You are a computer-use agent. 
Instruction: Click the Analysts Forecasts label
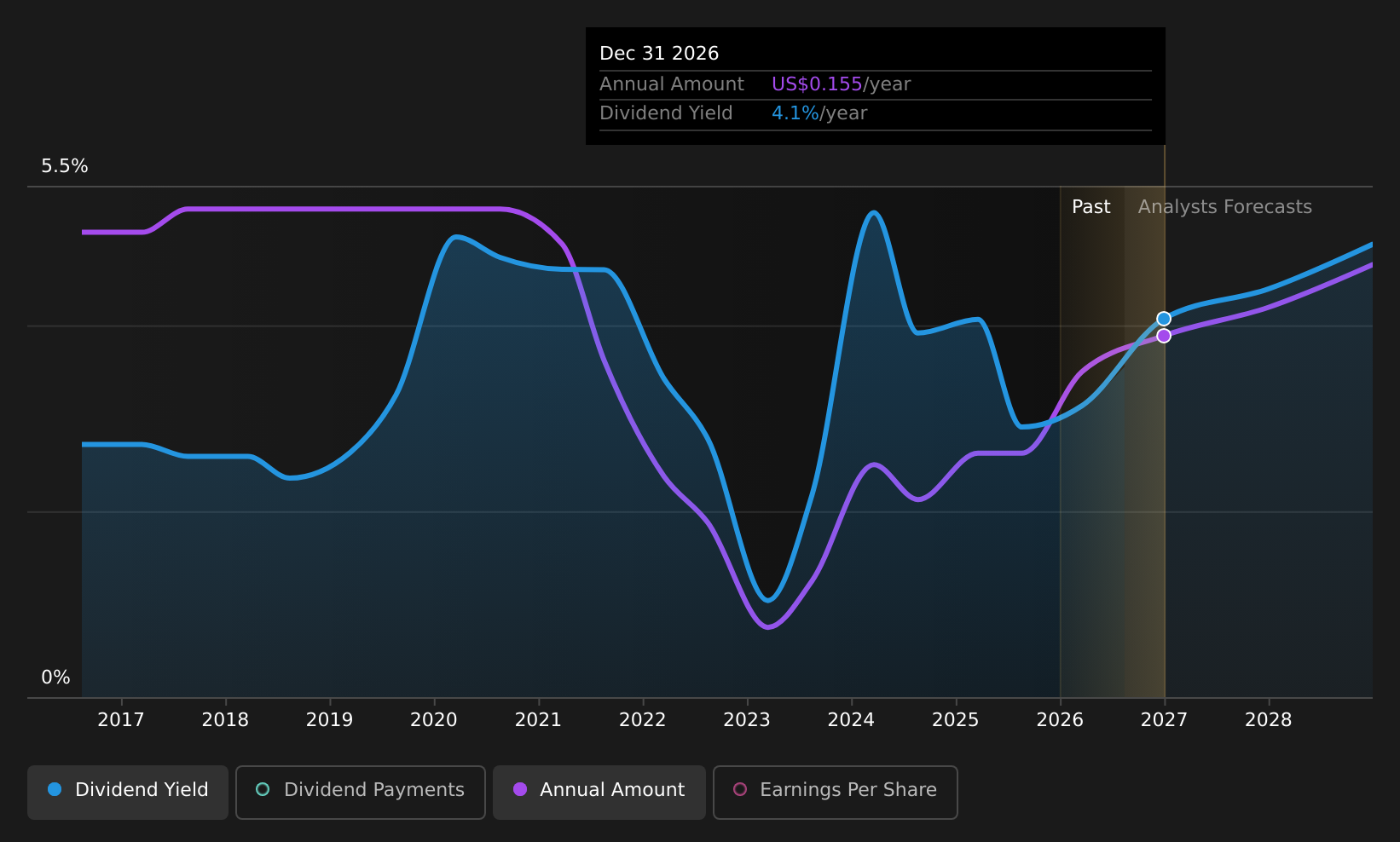1225,207
